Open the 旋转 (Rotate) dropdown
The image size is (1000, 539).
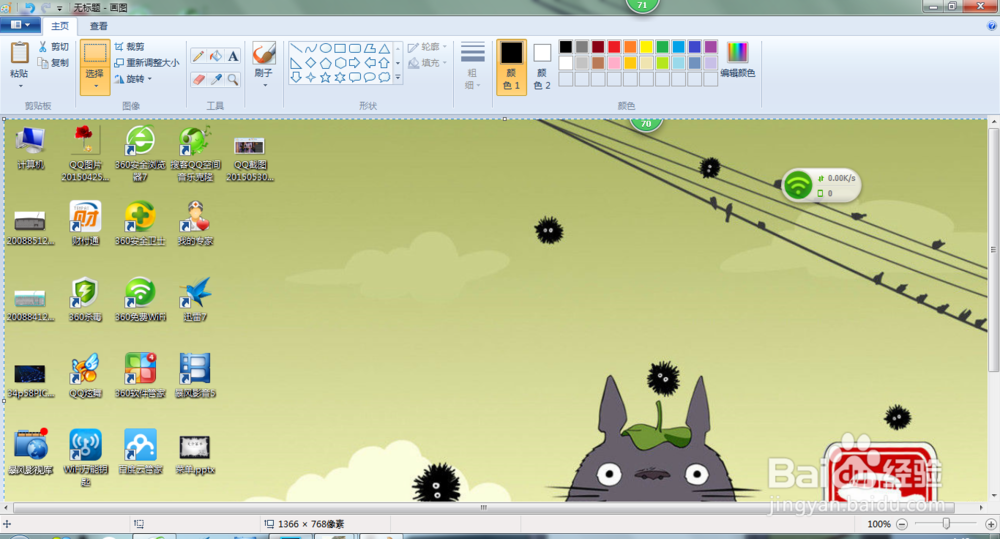pyautogui.click(x=134, y=79)
